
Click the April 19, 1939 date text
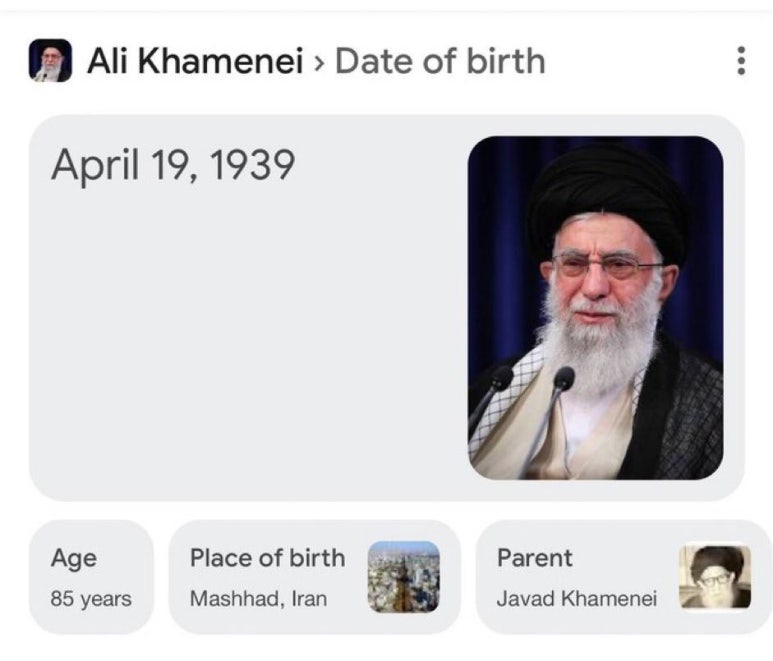pyautogui.click(x=173, y=165)
